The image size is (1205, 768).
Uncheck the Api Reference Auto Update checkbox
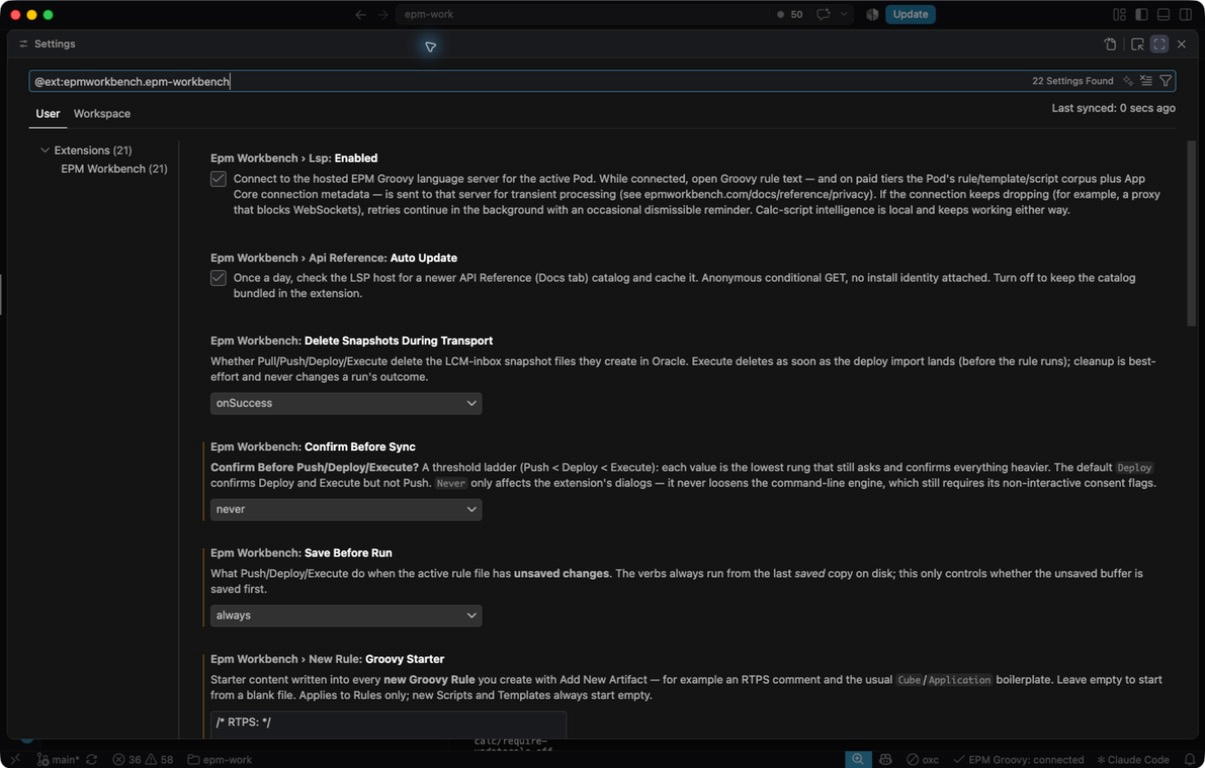218,278
